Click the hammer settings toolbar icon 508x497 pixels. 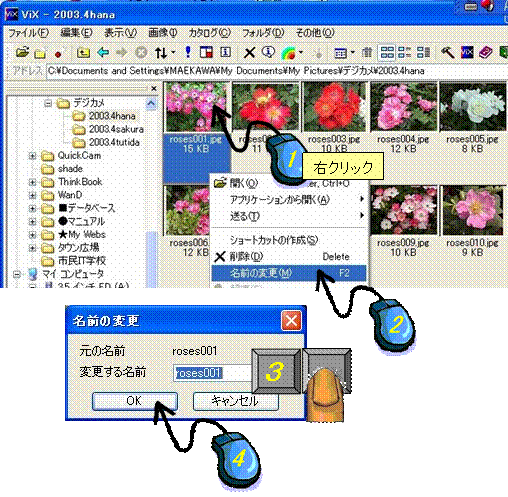tap(448, 52)
